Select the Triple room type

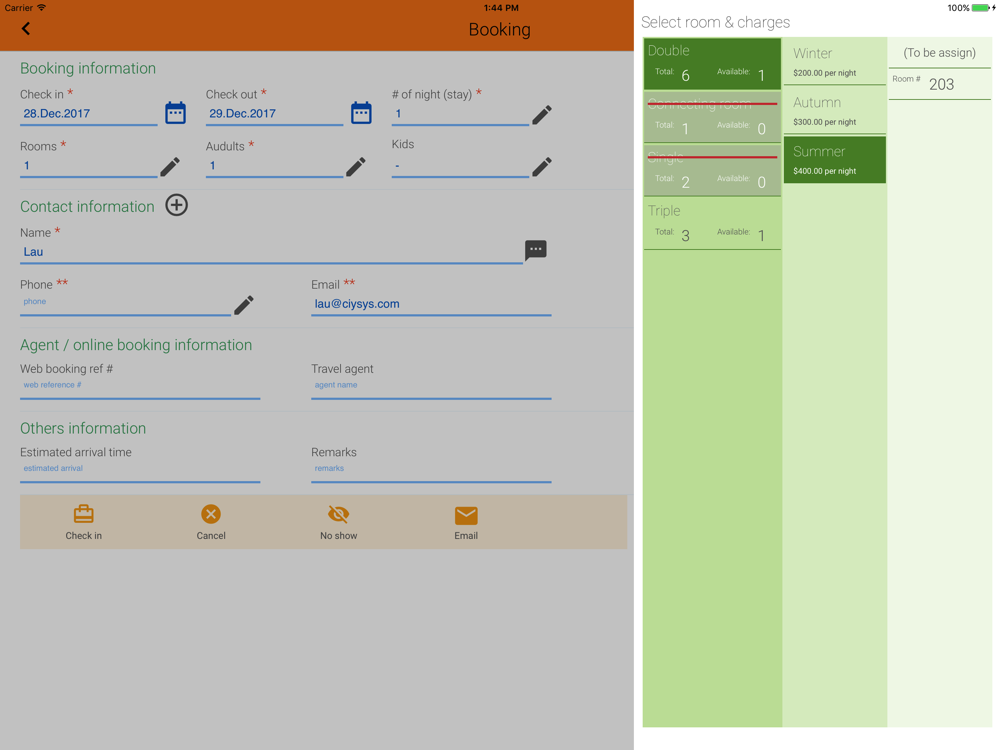point(712,224)
